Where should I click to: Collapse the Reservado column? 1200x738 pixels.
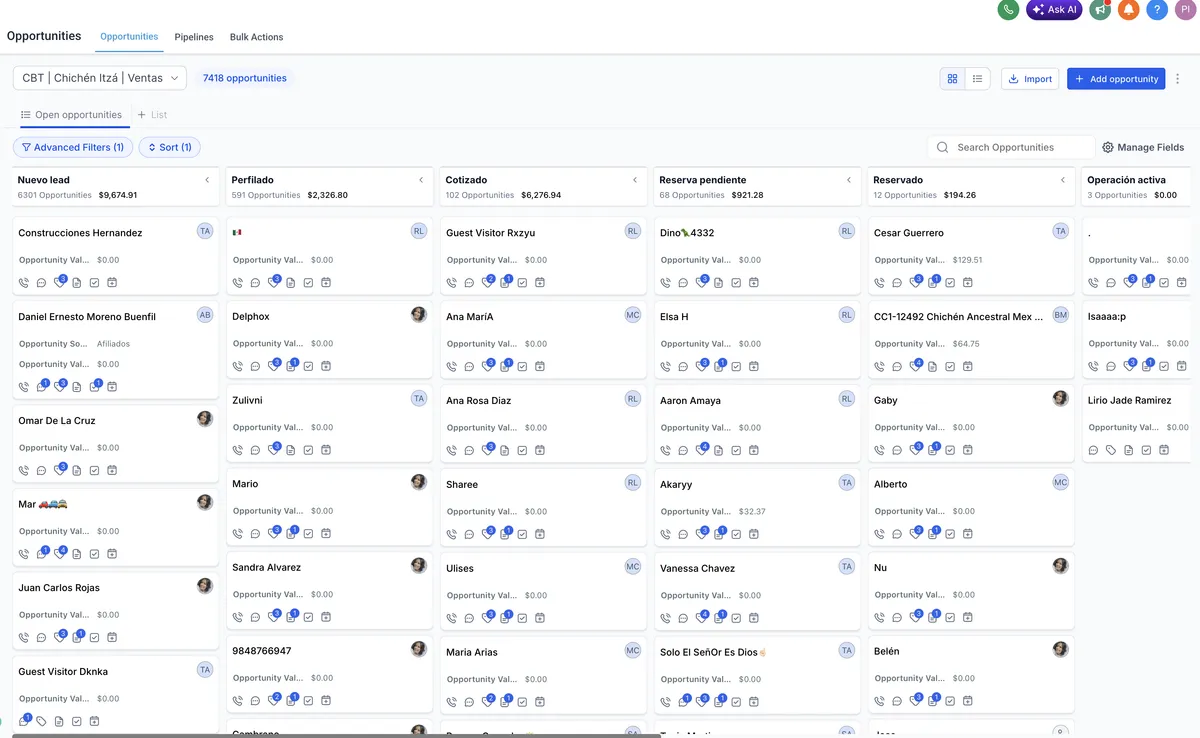pos(1063,180)
